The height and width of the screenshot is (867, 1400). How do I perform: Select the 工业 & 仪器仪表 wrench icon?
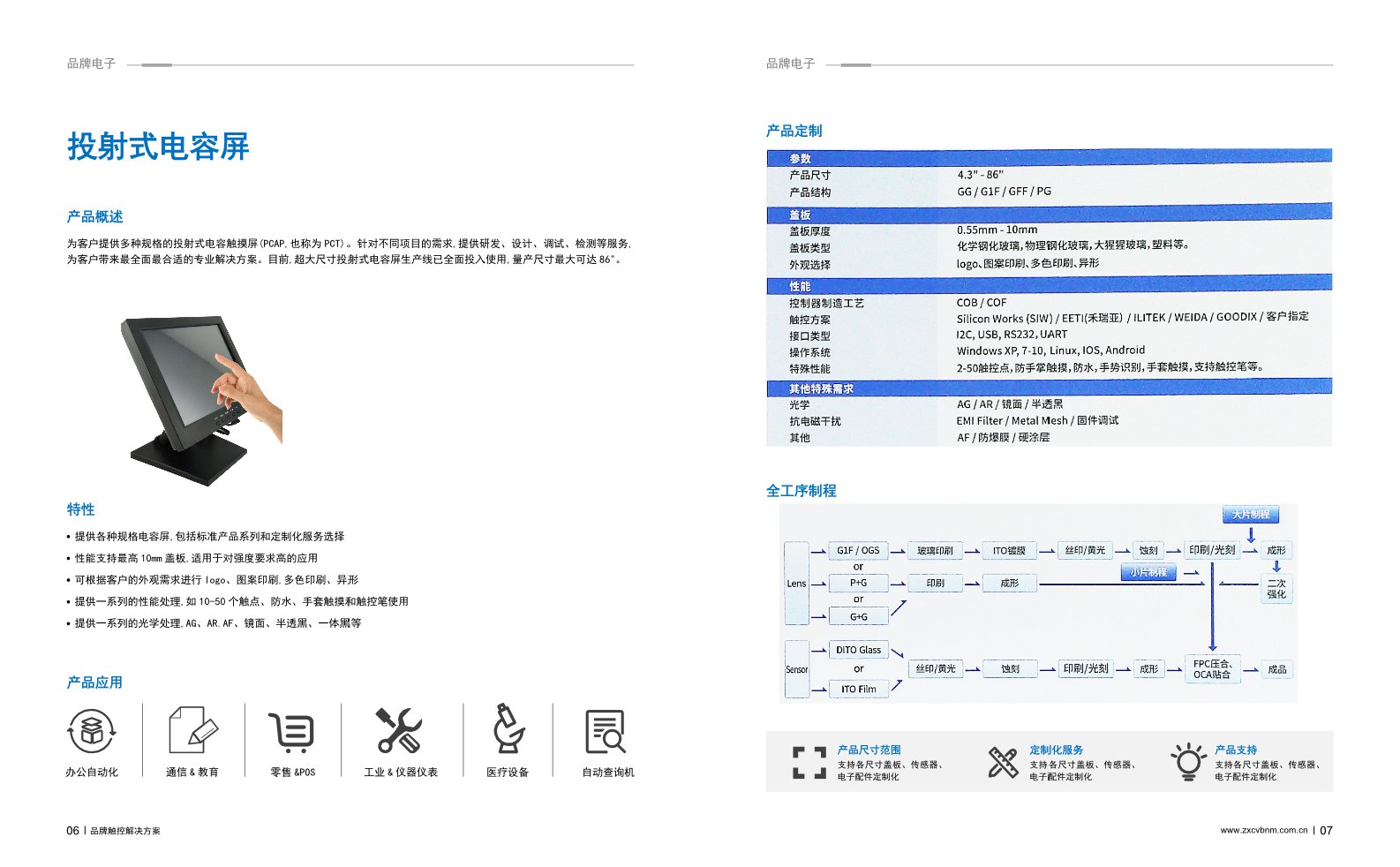398,730
